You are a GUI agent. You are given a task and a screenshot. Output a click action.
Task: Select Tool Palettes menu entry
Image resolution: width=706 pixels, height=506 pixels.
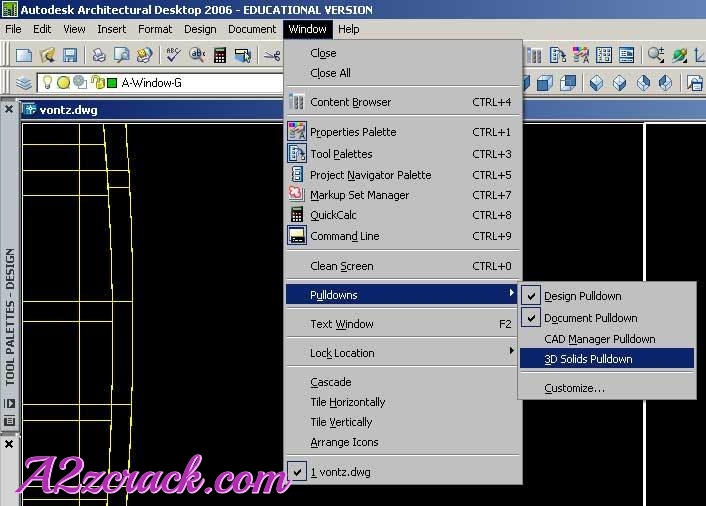coord(403,154)
